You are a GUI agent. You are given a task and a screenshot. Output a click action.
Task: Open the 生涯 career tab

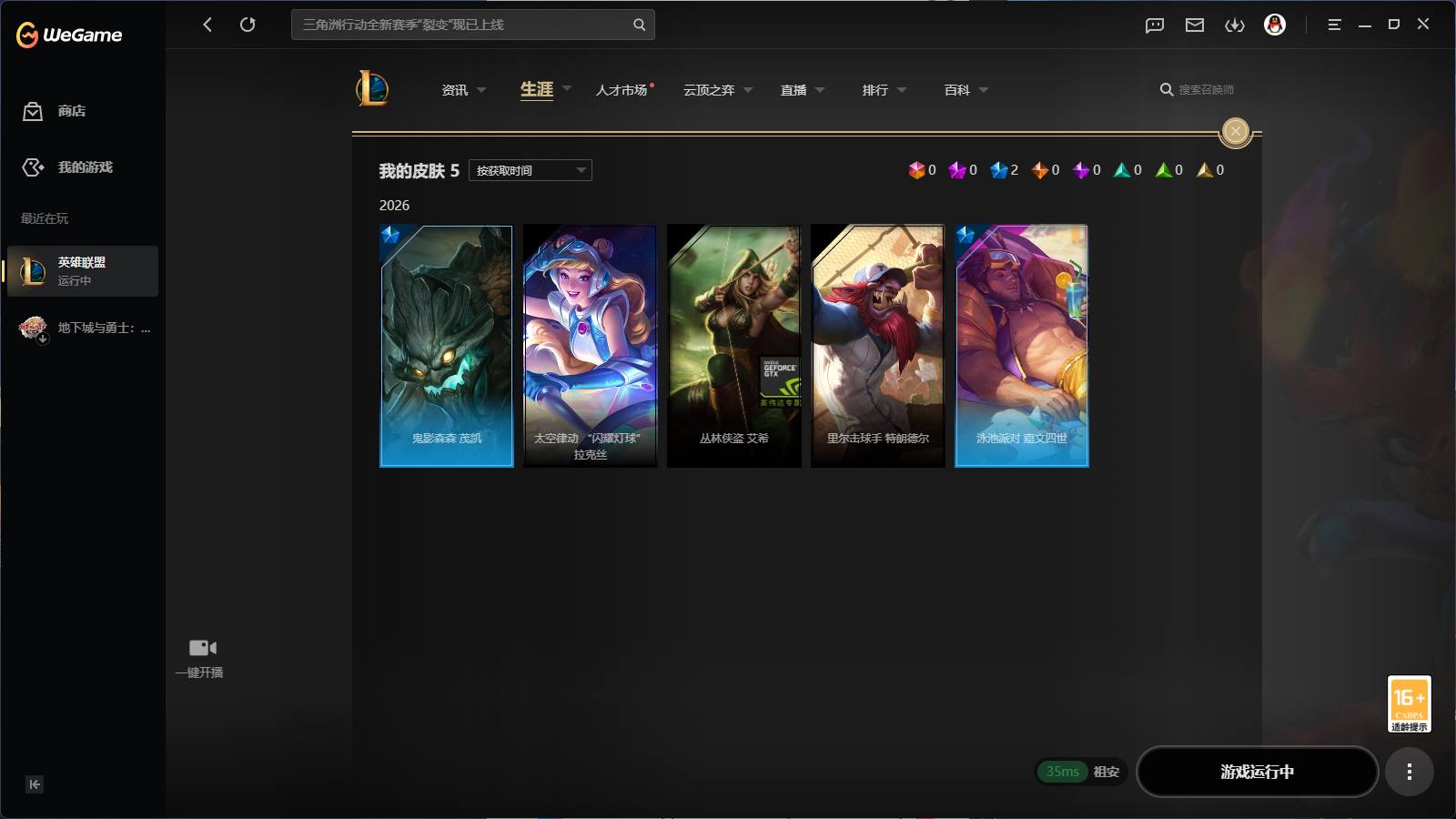pyautogui.click(x=537, y=89)
